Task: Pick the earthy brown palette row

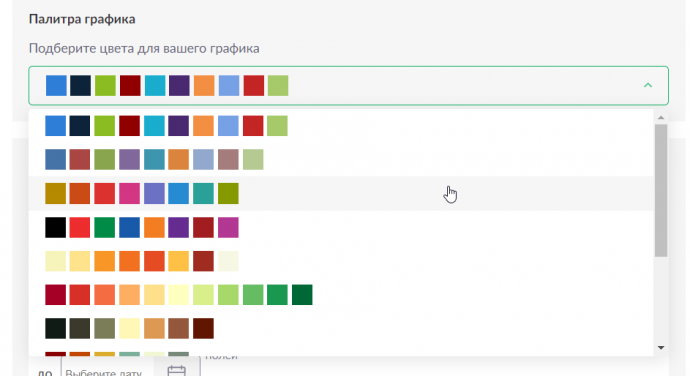Action: tap(341, 328)
